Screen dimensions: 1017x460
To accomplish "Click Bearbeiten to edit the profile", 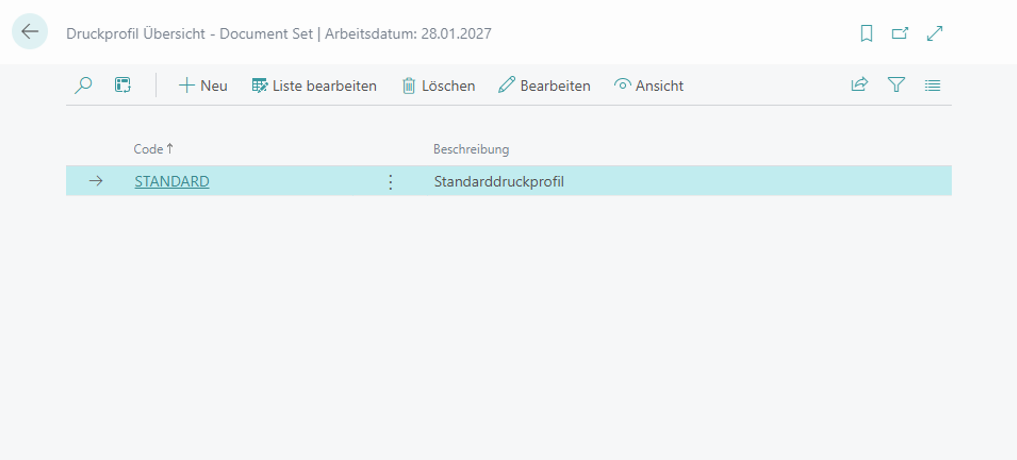I will 544,86.
